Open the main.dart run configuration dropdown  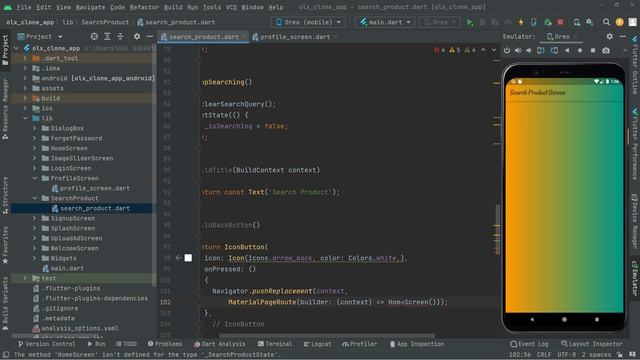coord(385,22)
